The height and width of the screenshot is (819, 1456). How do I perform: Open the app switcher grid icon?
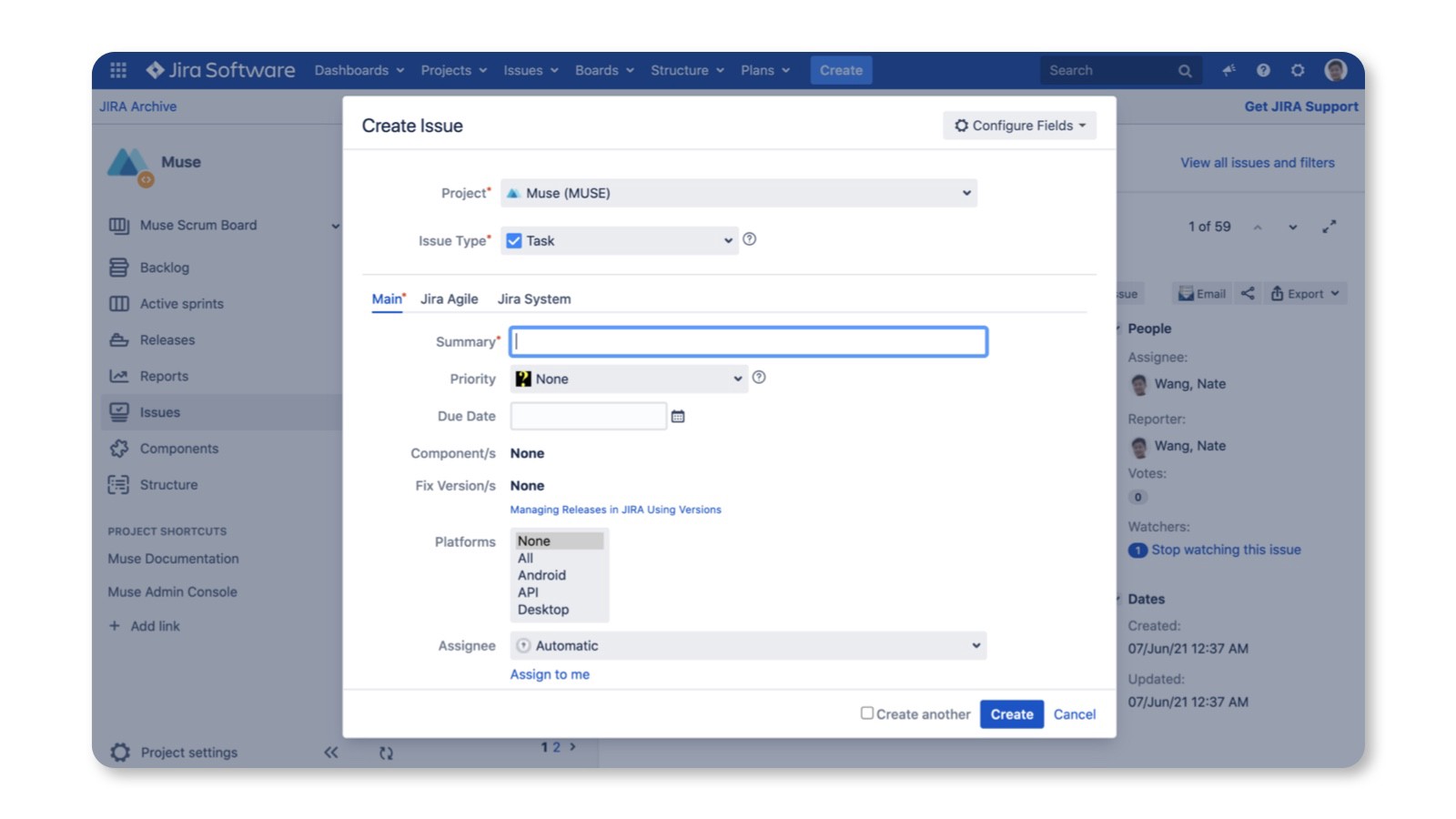[118, 70]
